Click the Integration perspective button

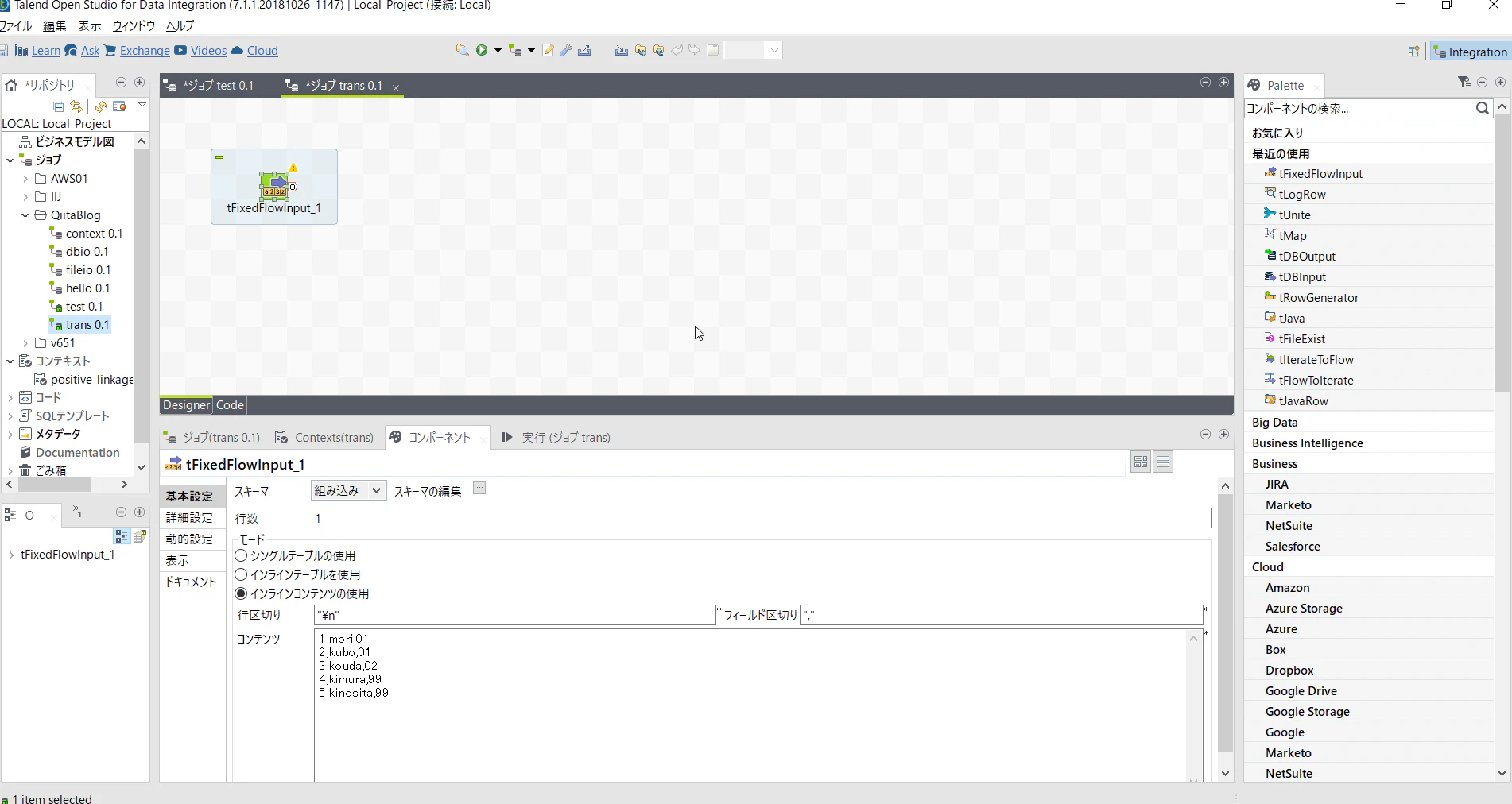1470,52
